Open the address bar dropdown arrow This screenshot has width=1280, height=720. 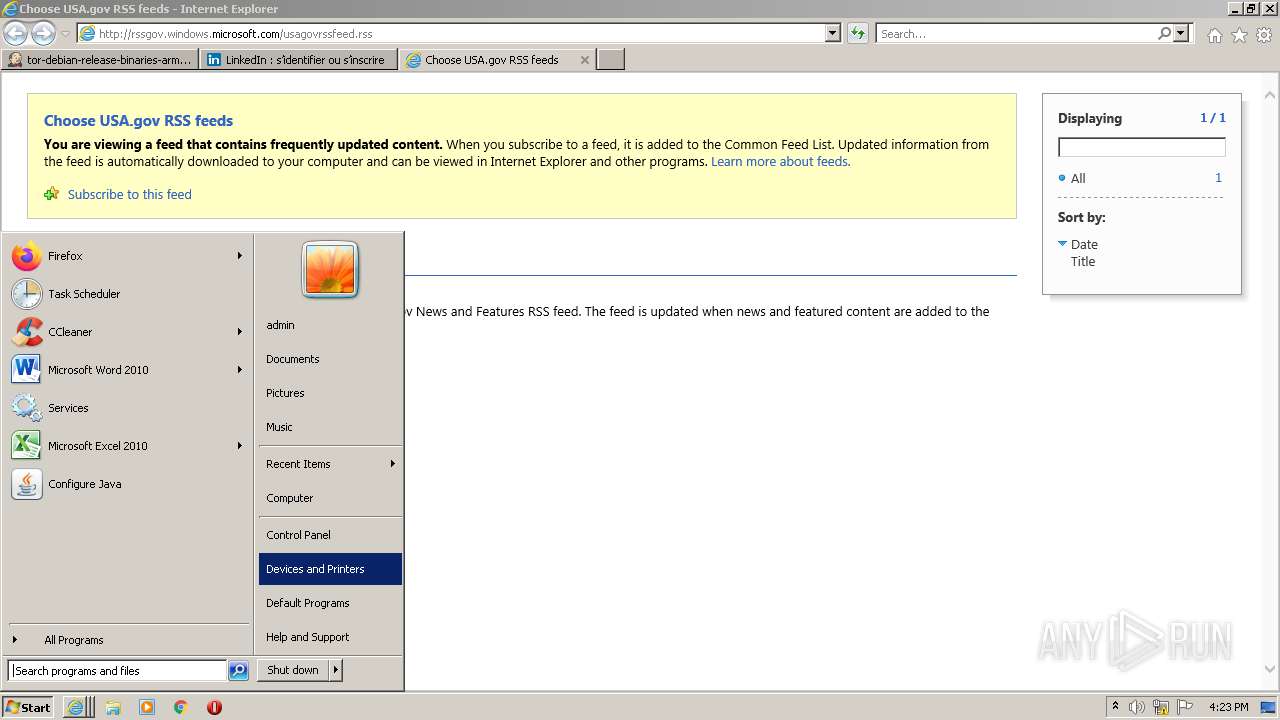833,33
